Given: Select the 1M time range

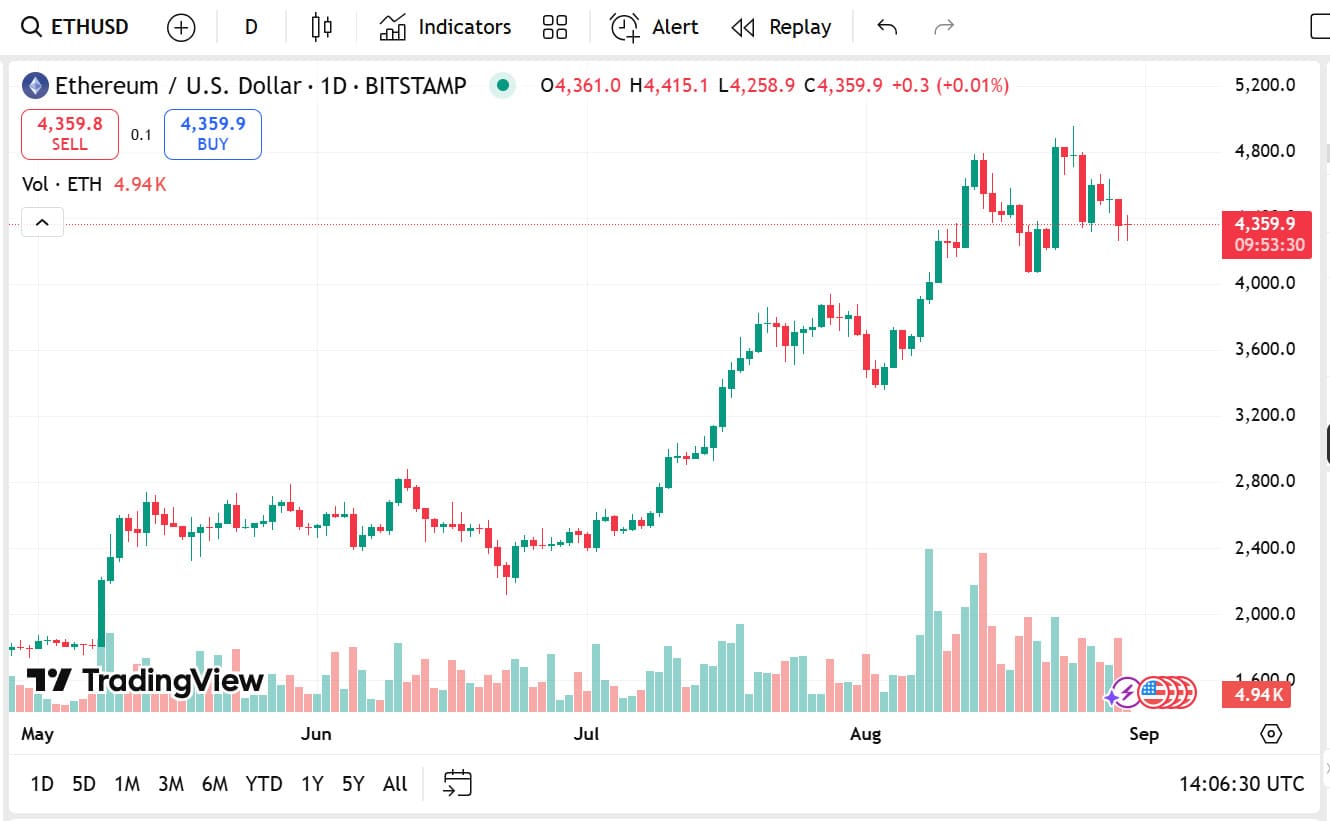Looking at the screenshot, I should tap(127, 784).
